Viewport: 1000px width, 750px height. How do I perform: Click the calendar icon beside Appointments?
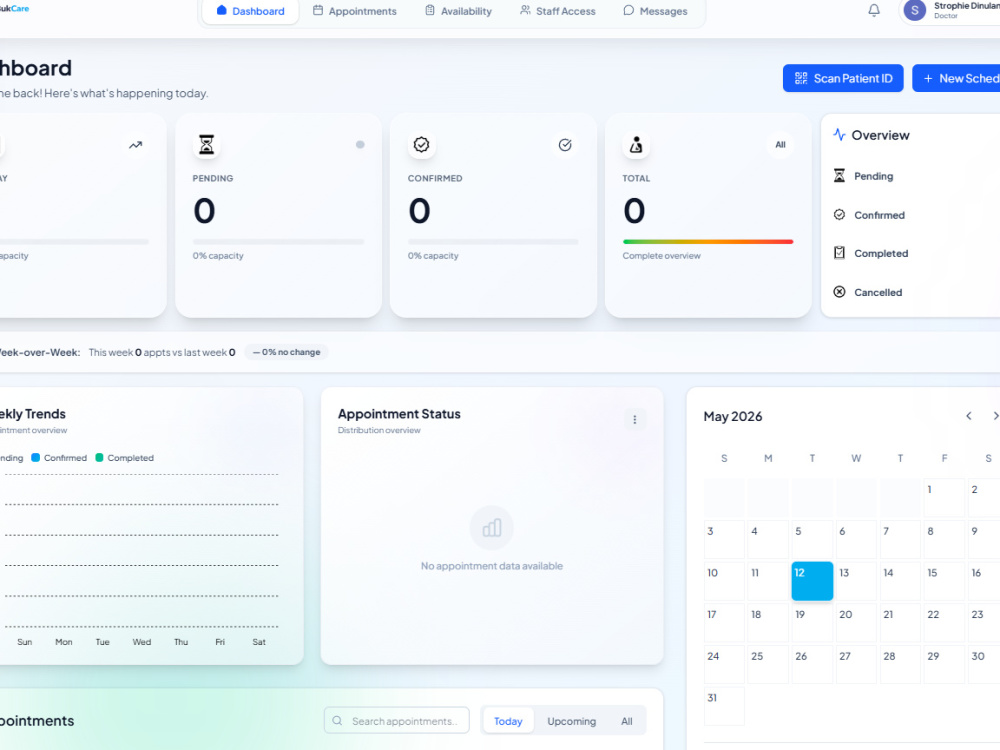click(318, 10)
